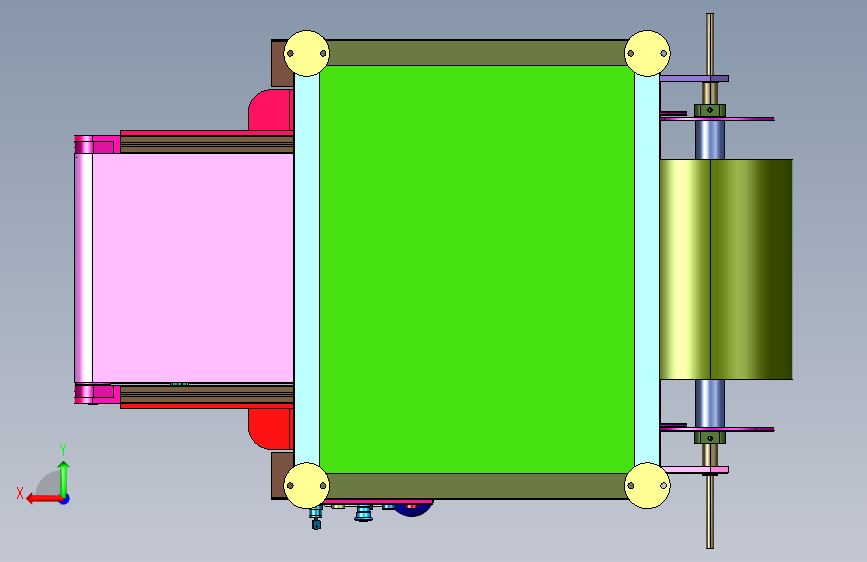Select the lower green shaft collar
The image size is (867, 562).
[x=710, y=438]
